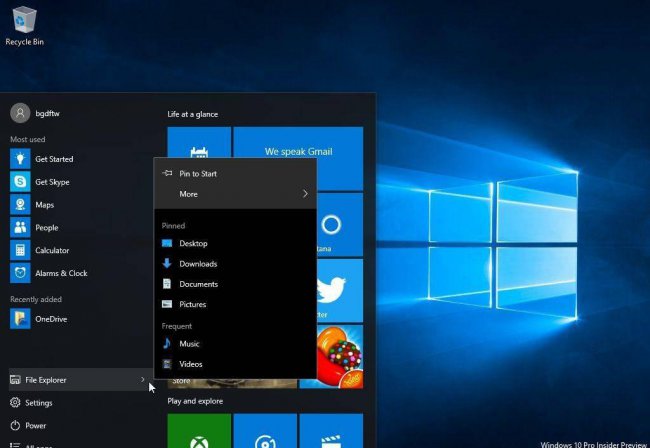Open the green Xbox tile
Image resolution: width=650 pixels, height=448 pixels.
tap(199, 431)
